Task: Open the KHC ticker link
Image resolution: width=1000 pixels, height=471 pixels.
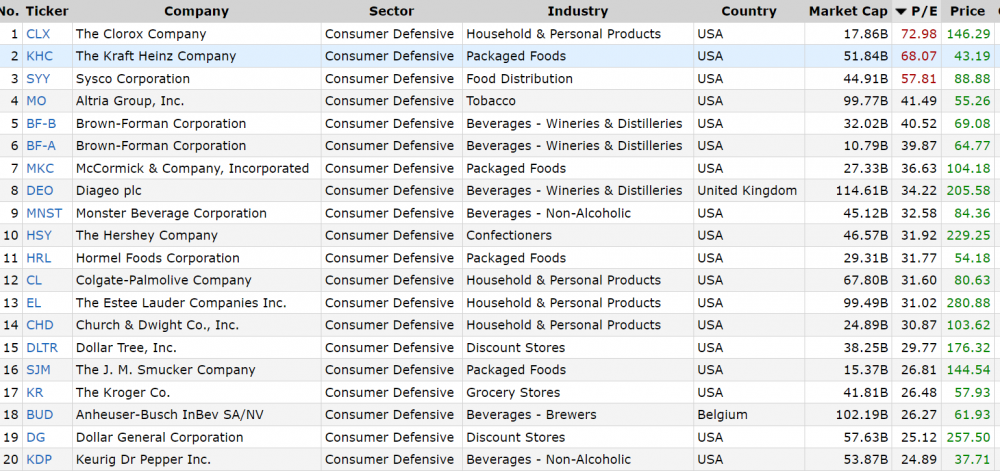Action: pos(40,56)
